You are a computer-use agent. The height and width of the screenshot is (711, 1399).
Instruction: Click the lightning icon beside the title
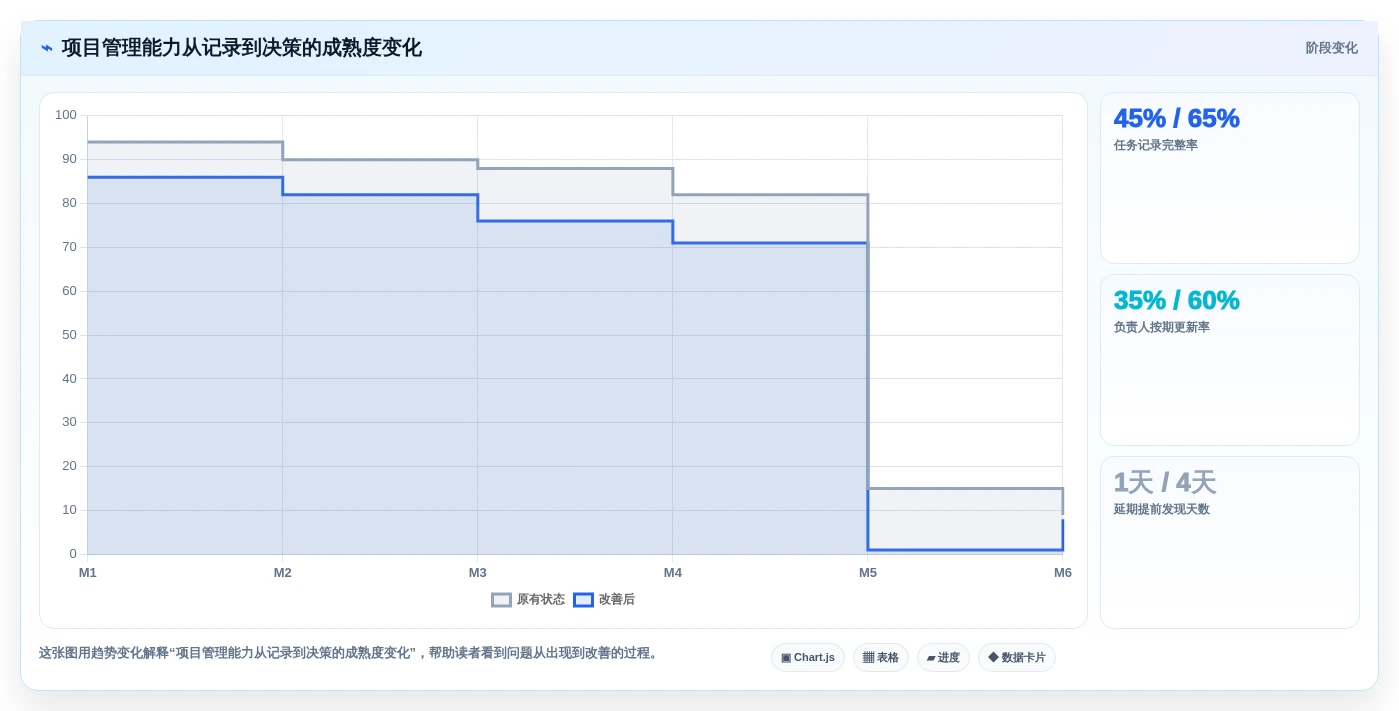[x=47, y=48]
